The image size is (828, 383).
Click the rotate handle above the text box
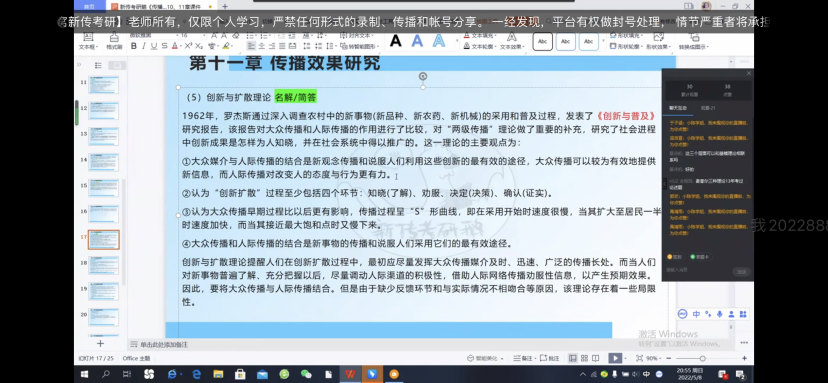[x=422, y=76]
